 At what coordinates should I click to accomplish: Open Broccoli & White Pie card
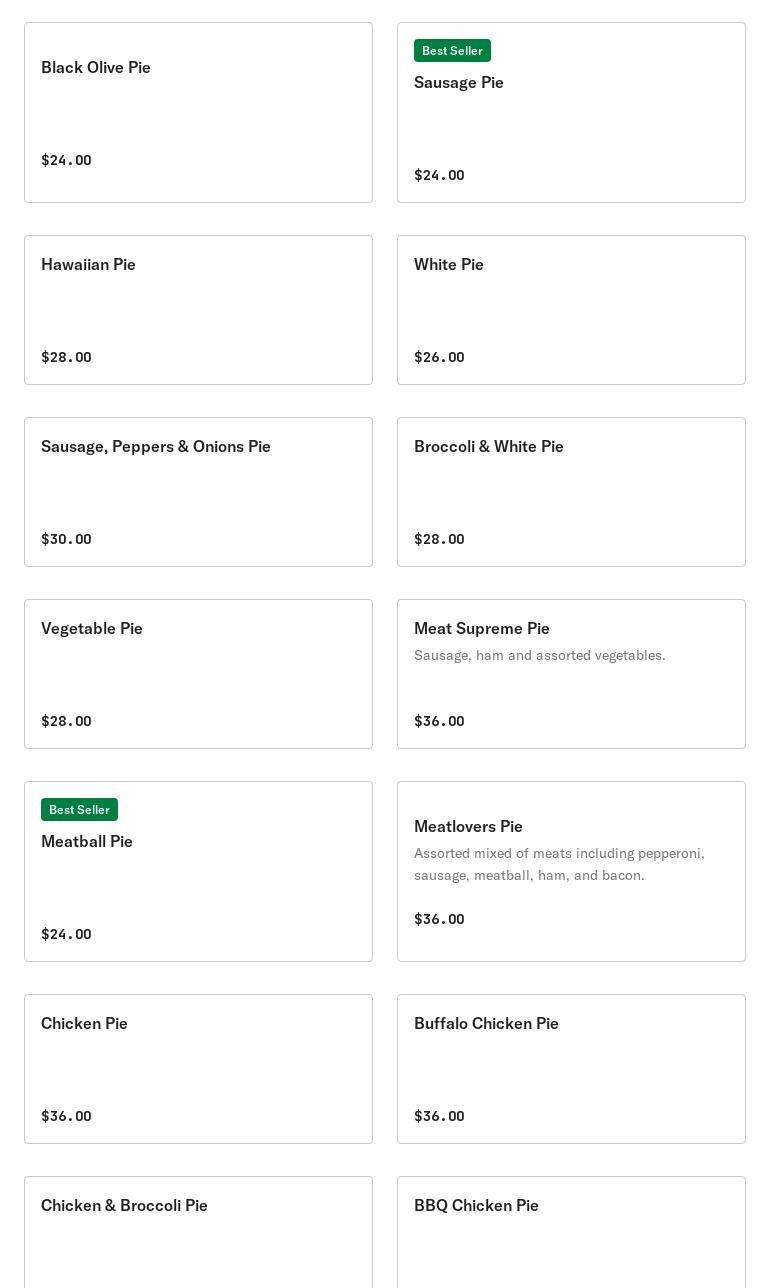coord(571,492)
